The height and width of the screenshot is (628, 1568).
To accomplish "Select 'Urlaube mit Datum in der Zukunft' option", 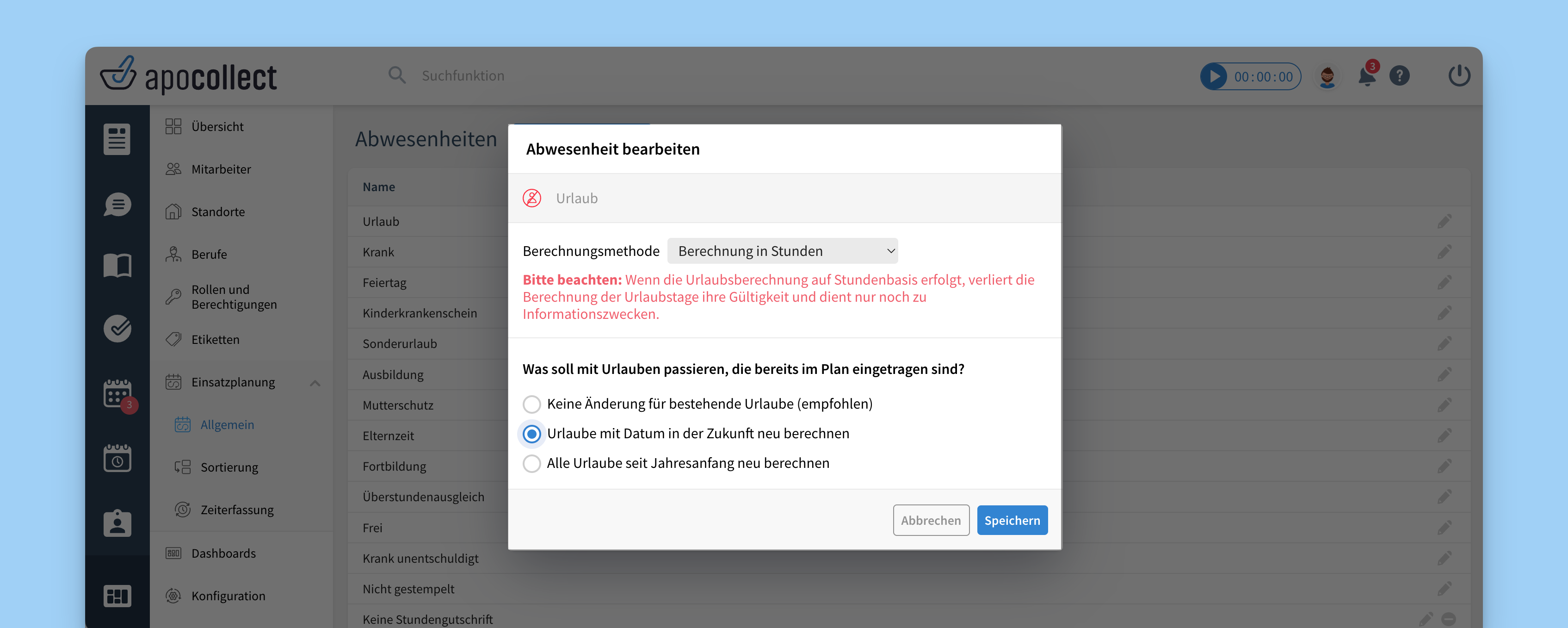I will [531, 434].
